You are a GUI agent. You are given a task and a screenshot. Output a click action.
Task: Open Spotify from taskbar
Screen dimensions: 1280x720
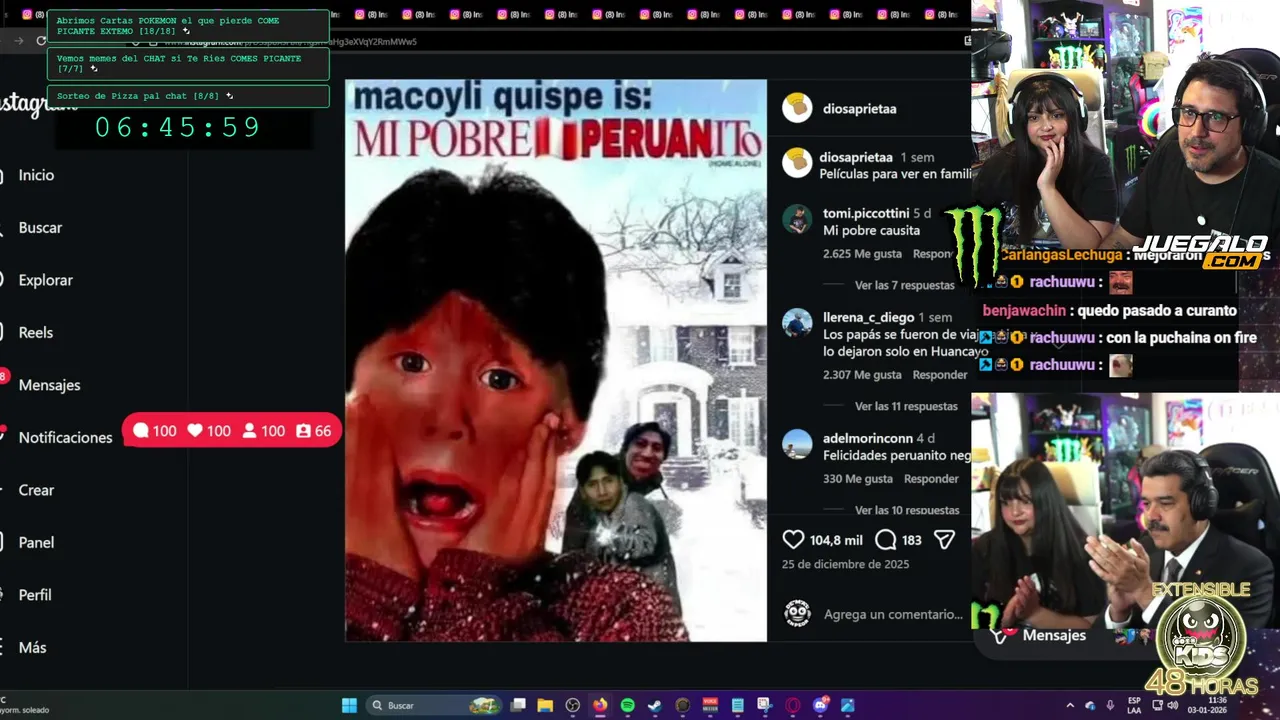(627, 705)
